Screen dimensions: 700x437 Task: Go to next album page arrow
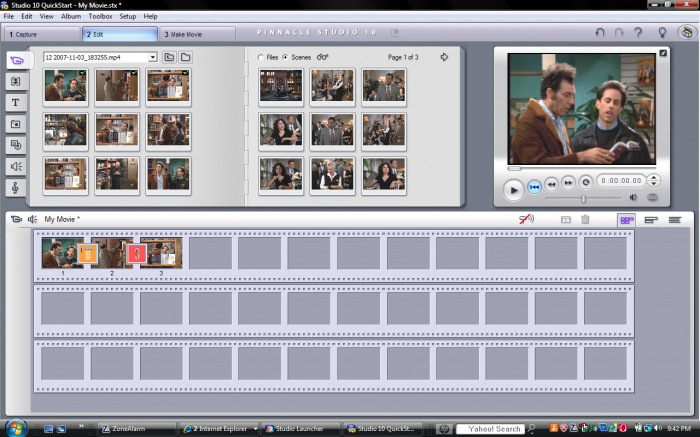(x=444, y=57)
